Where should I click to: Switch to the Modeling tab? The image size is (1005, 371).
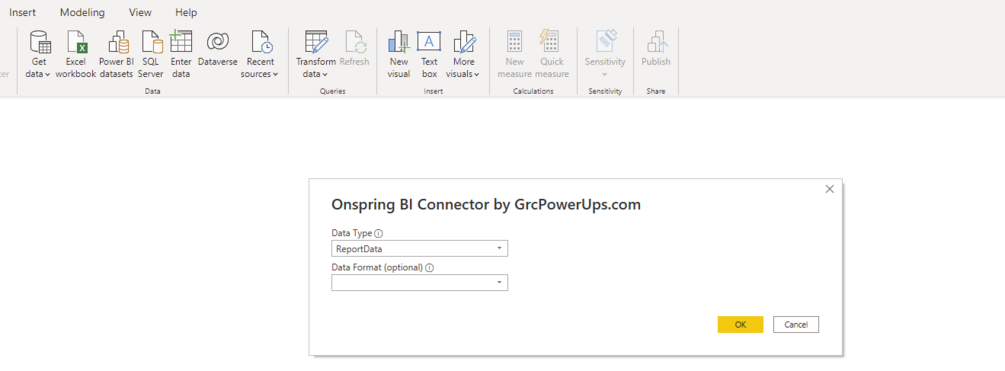82,12
